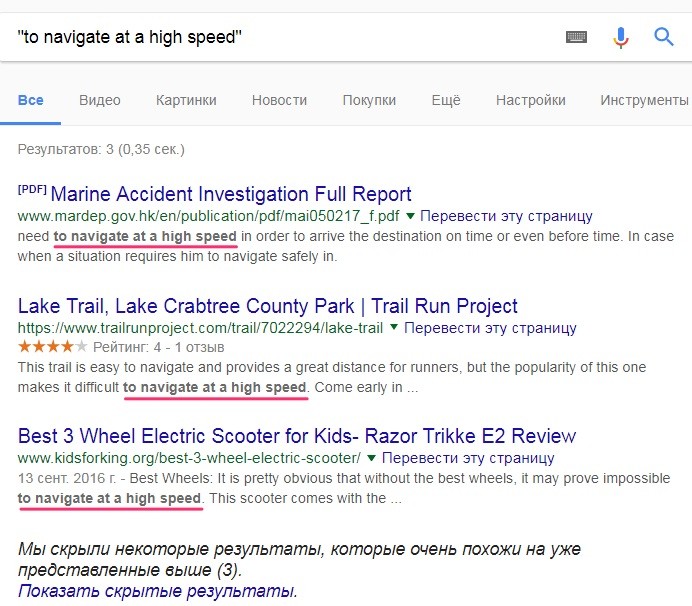The height and width of the screenshot is (606, 692).
Task: Open the Инструменты search tools
Action: click(x=644, y=100)
